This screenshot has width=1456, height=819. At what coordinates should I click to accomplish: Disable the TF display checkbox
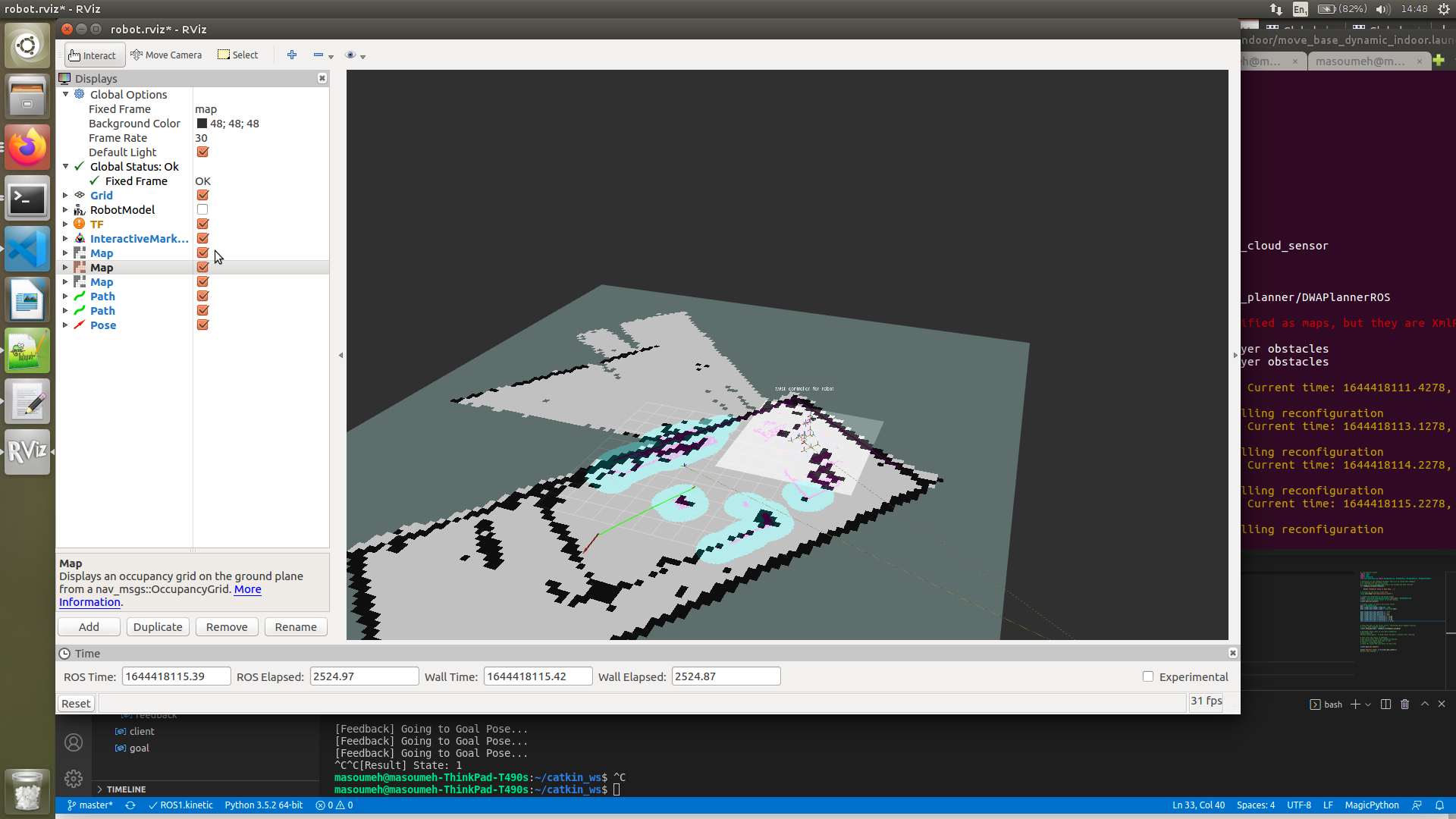[x=202, y=224]
